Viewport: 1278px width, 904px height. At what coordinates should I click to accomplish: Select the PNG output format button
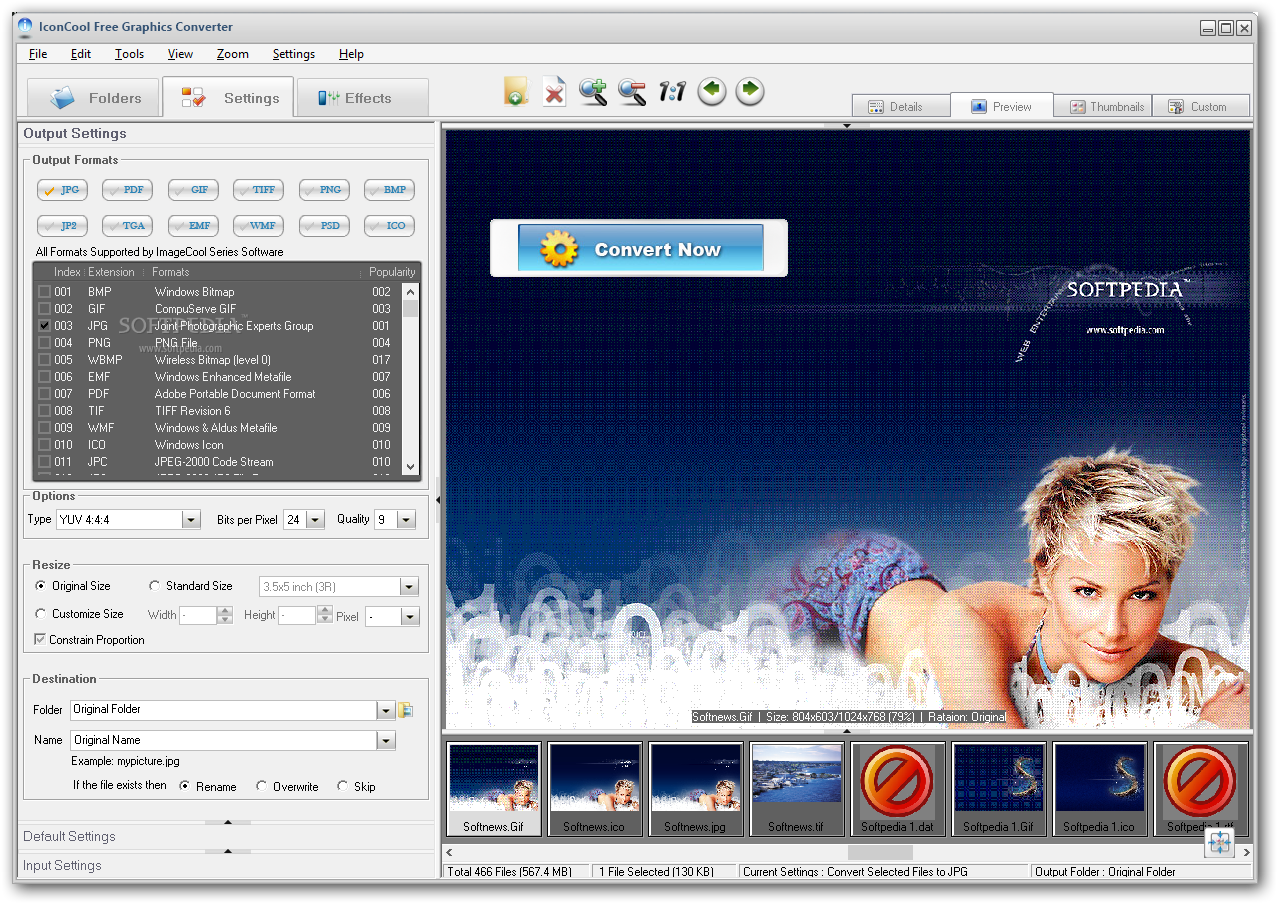[324, 190]
